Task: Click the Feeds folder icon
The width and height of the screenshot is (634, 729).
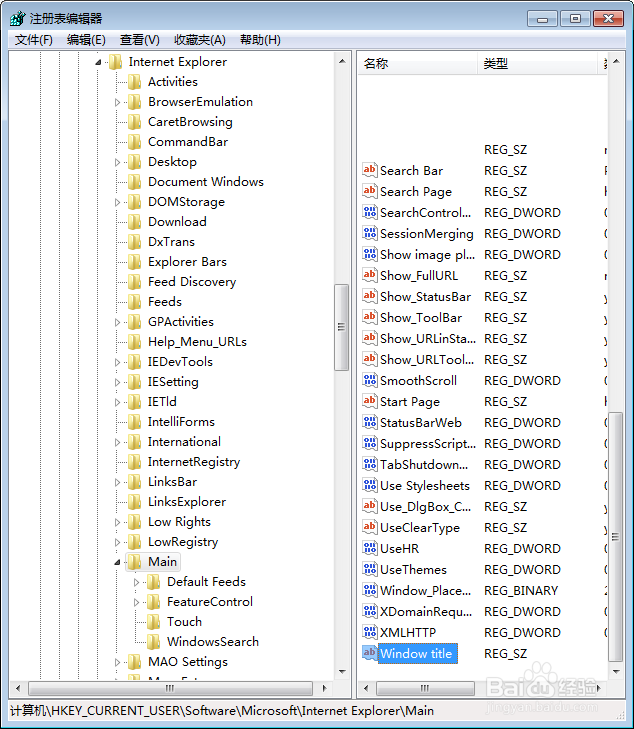Action: click(x=135, y=302)
